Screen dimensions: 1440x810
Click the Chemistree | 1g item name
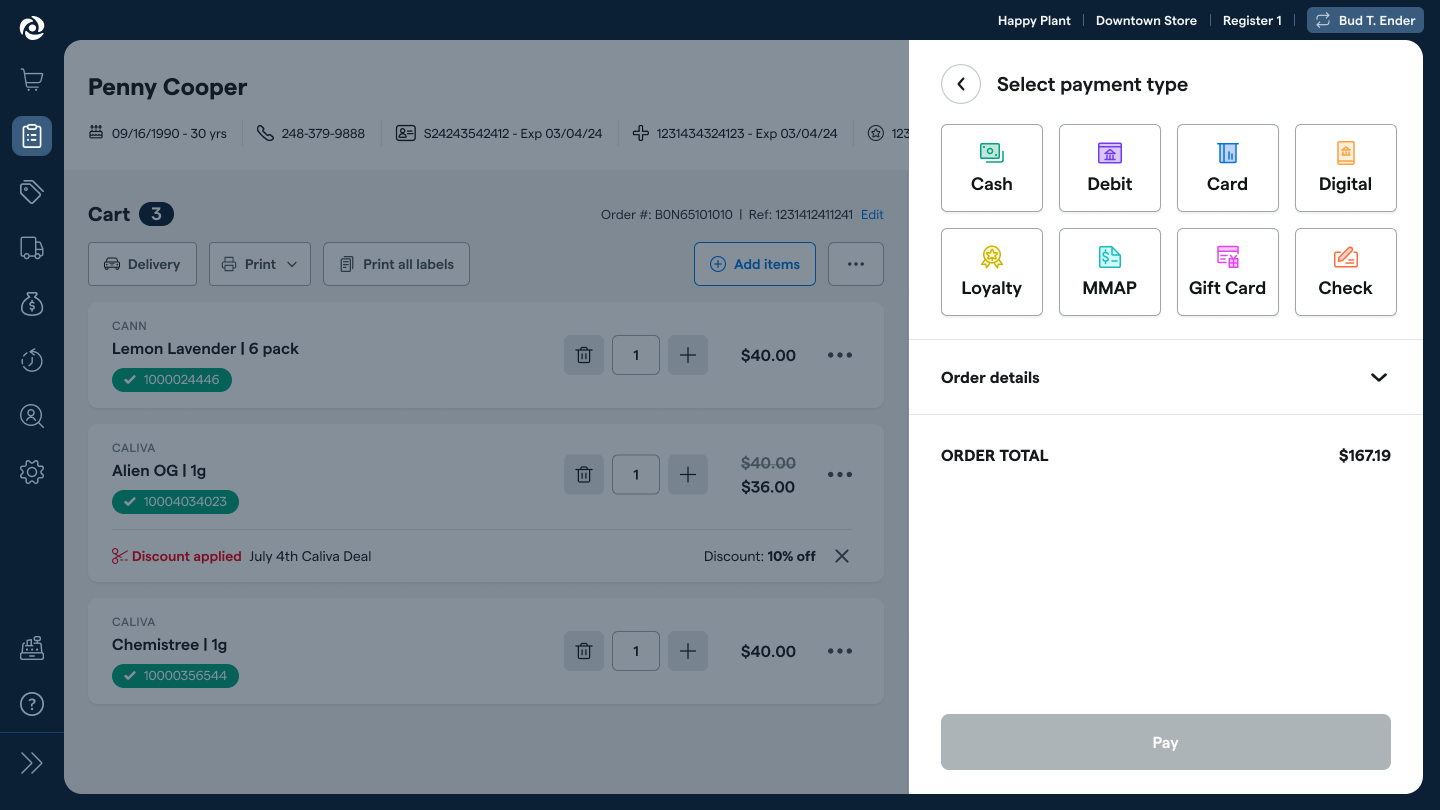pyautogui.click(x=170, y=645)
